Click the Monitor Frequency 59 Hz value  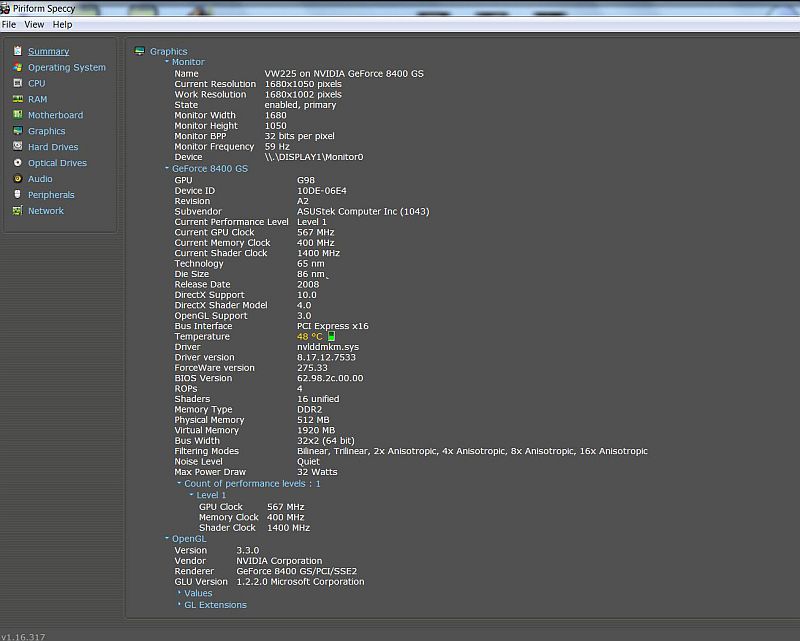(277, 146)
